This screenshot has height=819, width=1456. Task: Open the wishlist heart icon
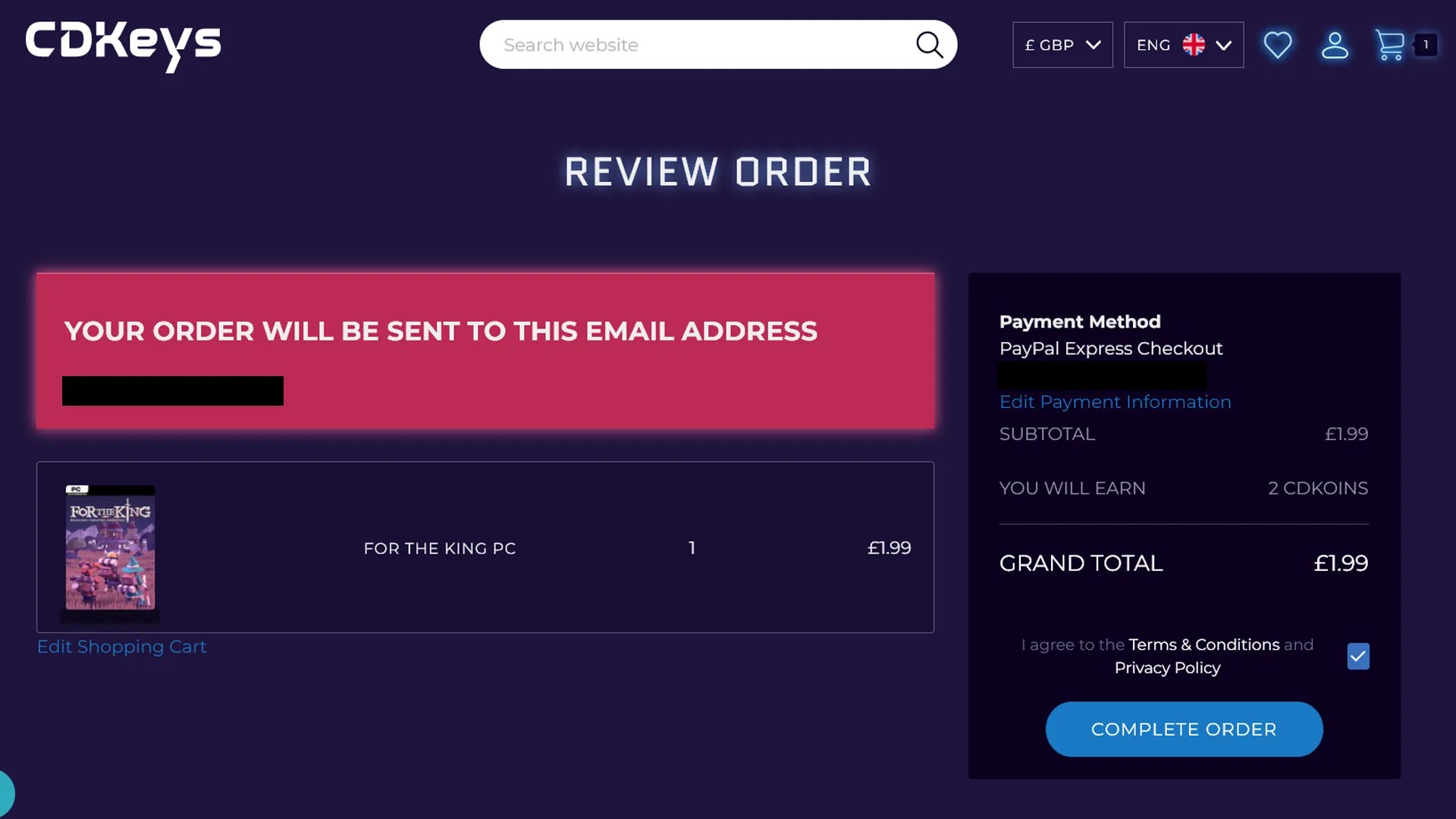(x=1278, y=45)
